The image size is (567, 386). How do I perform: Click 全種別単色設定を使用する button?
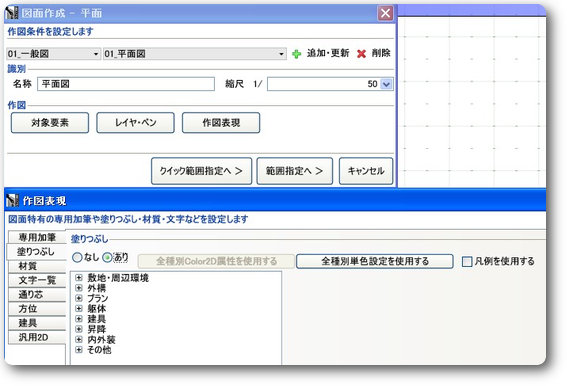point(375,261)
